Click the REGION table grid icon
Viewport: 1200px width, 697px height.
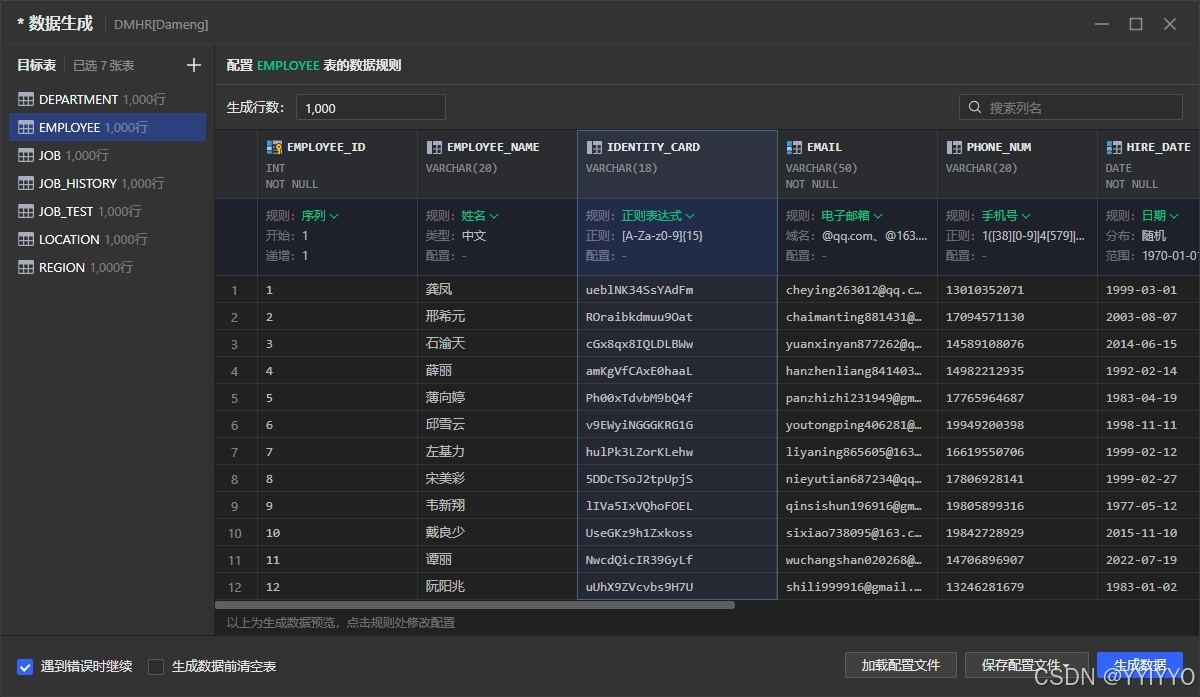tap(24, 267)
